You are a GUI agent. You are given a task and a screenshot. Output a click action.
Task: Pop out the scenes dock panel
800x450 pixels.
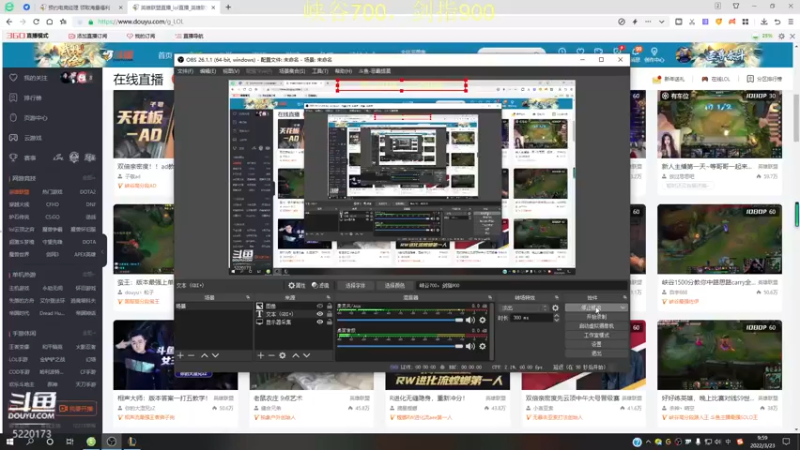248,297
